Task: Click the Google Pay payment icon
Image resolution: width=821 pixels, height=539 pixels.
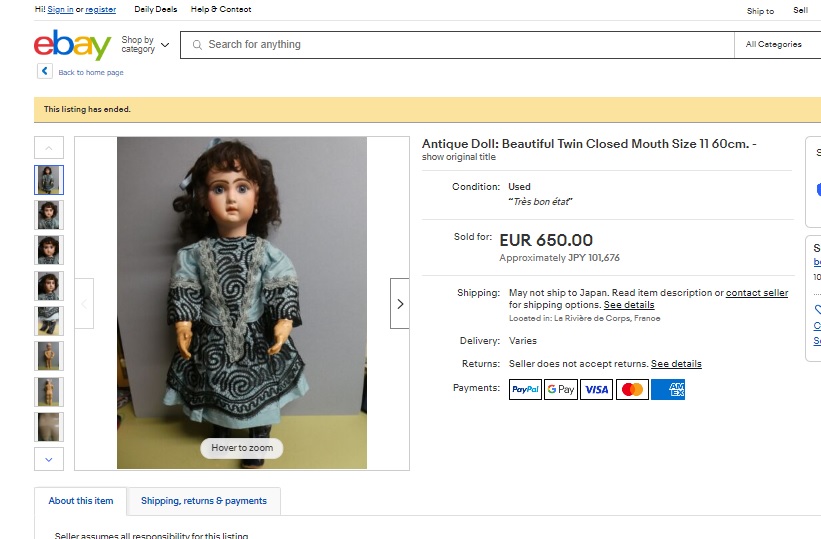Action: (x=561, y=389)
